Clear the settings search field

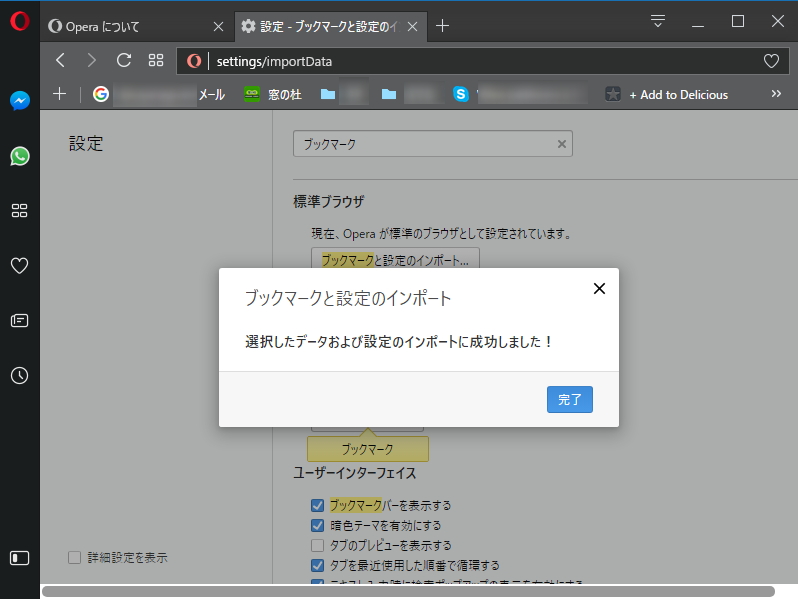pos(561,144)
